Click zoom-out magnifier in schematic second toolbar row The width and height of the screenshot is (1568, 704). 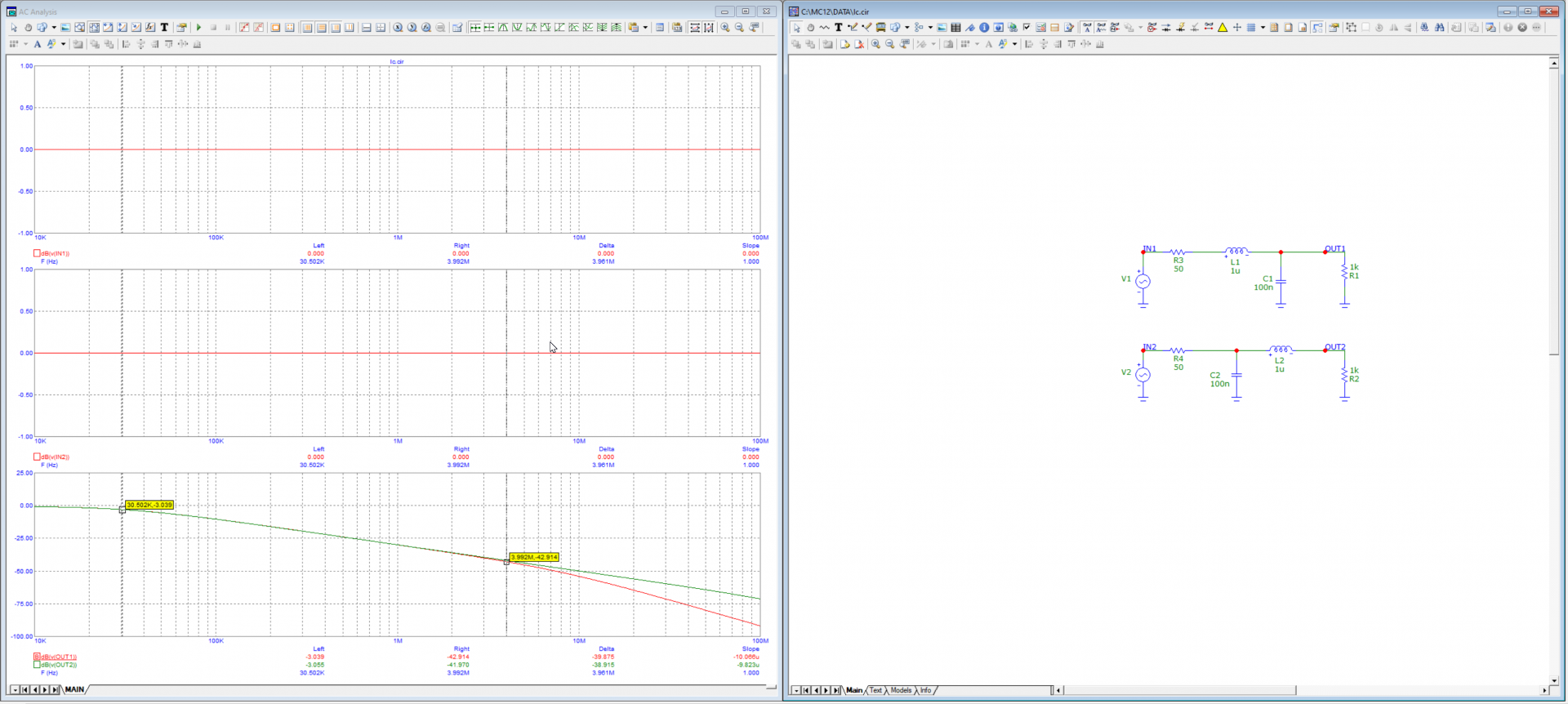(889, 44)
